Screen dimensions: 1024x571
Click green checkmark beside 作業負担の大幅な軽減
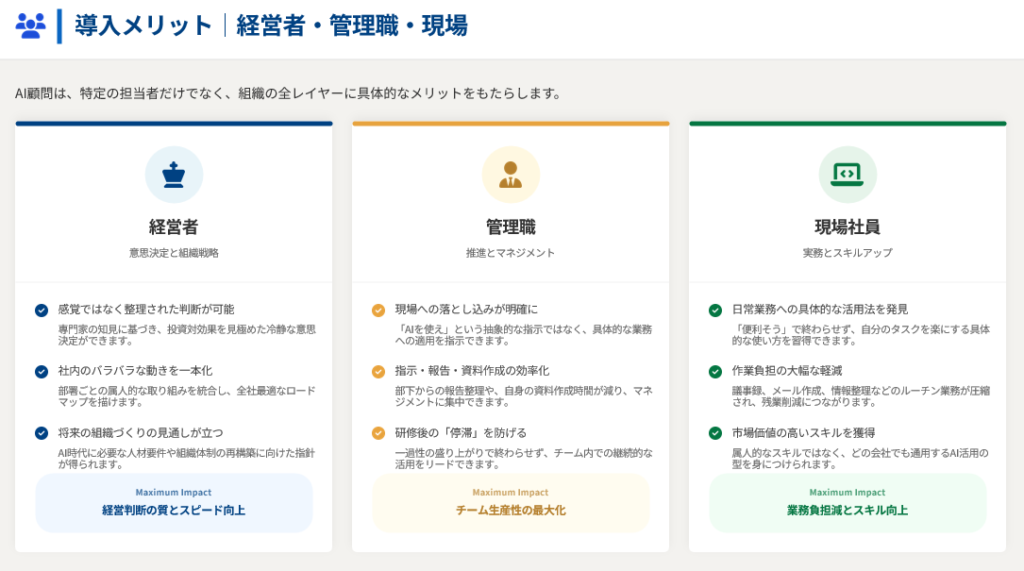tap(715, 371)
